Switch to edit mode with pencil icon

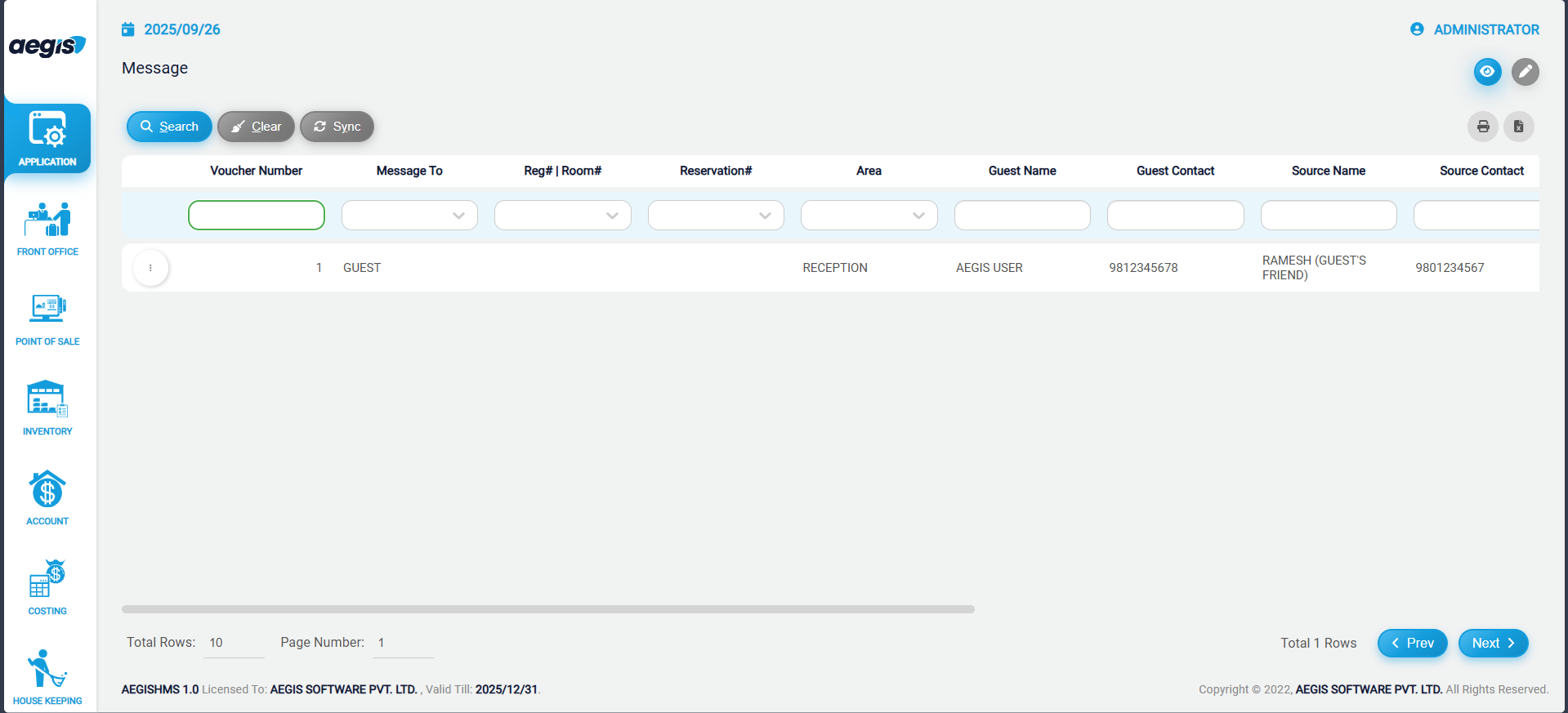(x=1525, y=72)
